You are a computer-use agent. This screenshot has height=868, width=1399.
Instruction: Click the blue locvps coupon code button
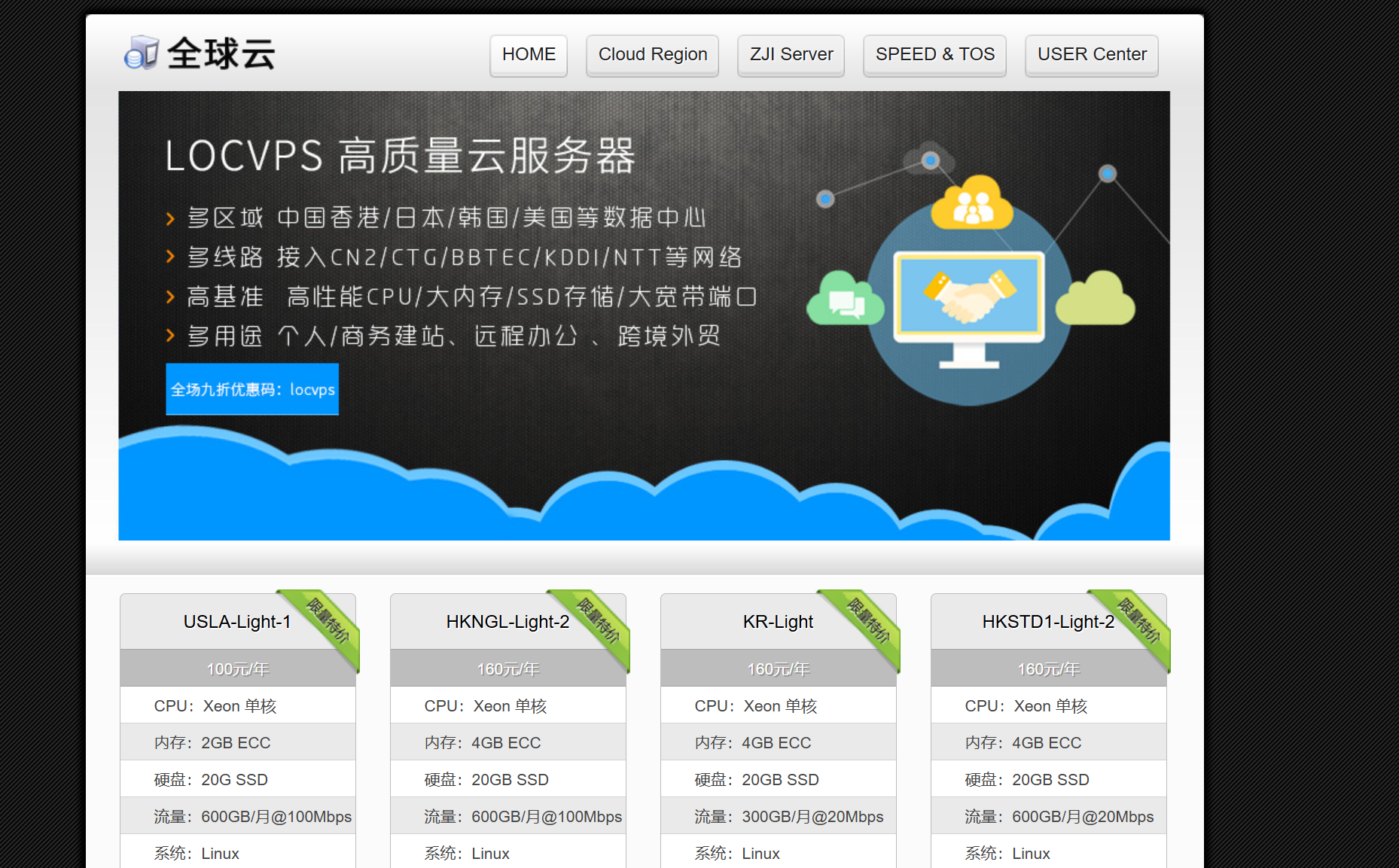pyautogui.click(x=252, y=389)
